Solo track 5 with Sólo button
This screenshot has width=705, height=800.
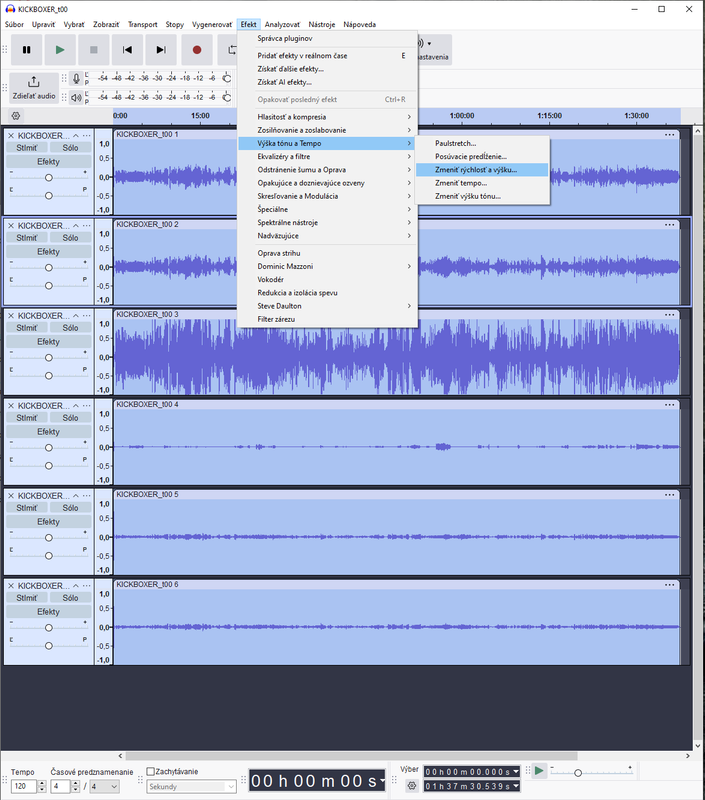point(70,508)
